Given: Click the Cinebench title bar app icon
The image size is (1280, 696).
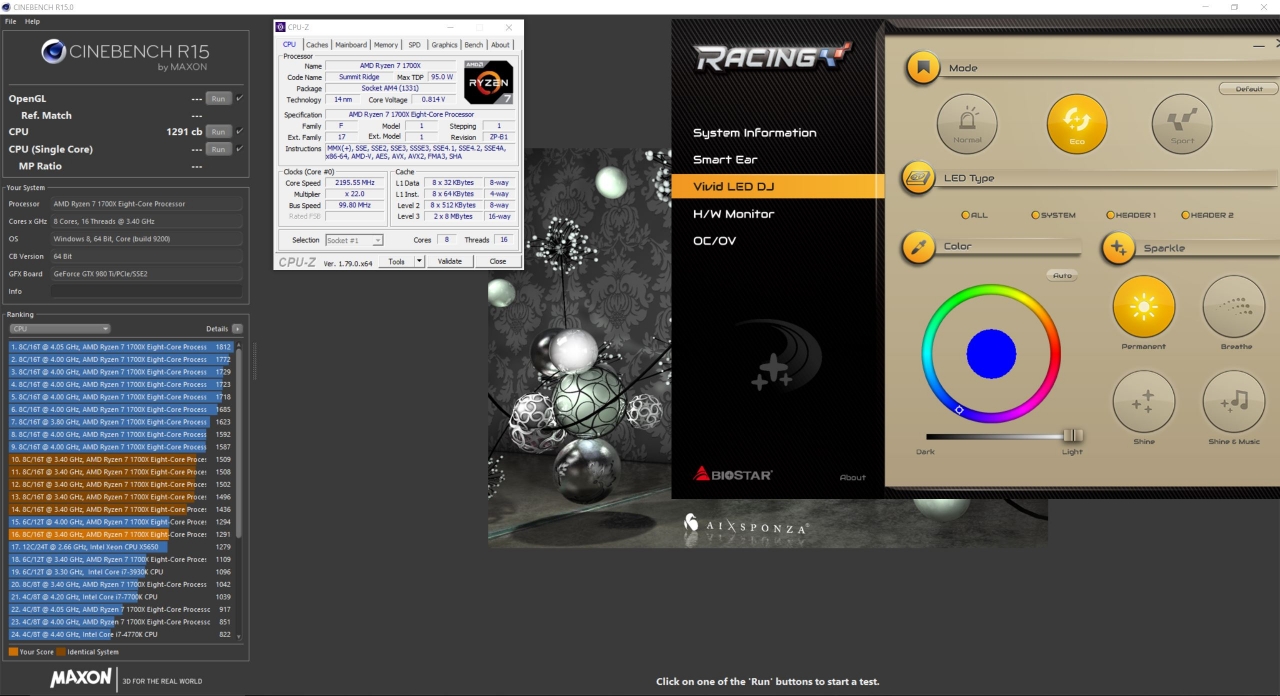Looking at the screenshot, I should click(6, 7).
